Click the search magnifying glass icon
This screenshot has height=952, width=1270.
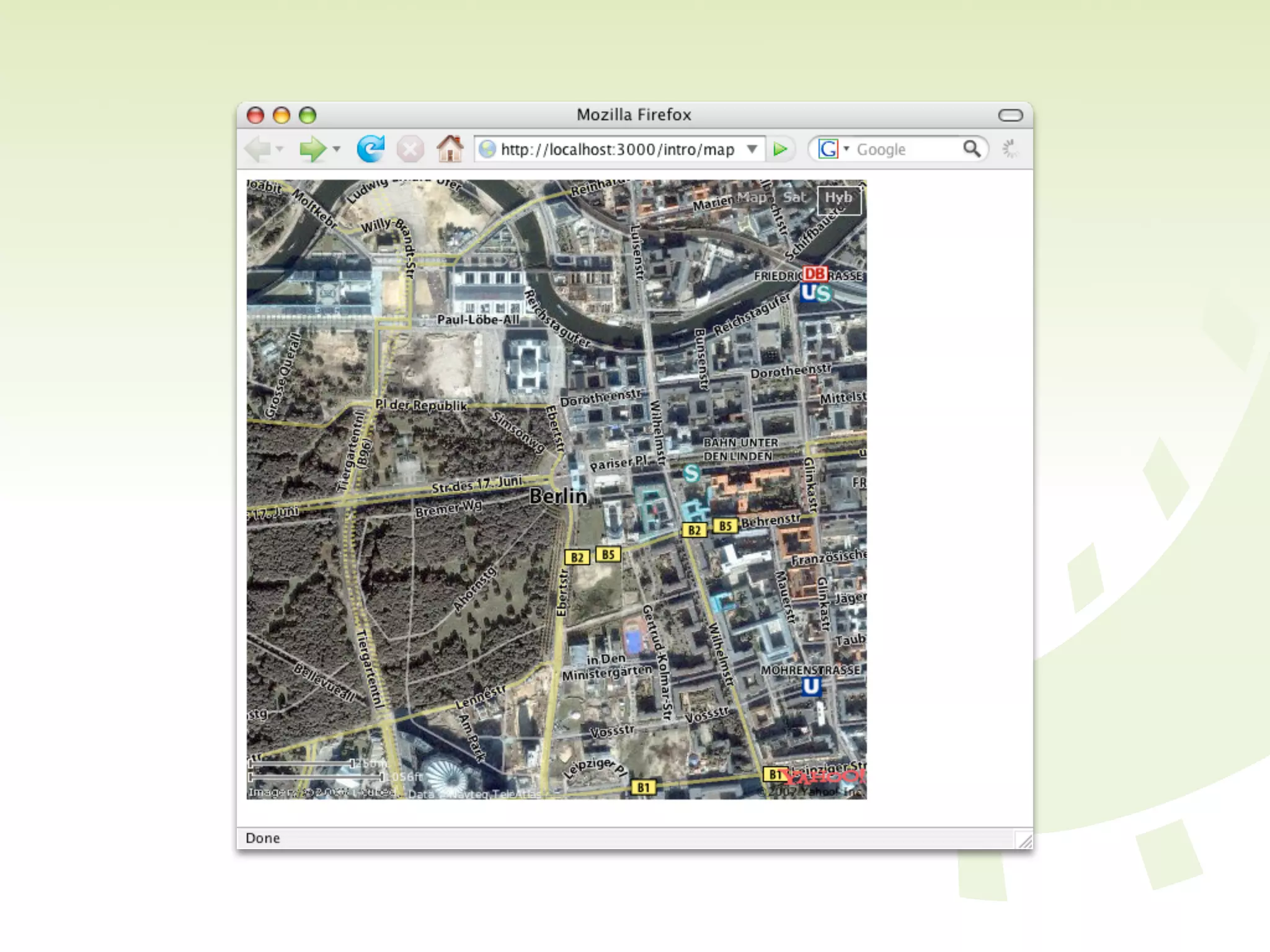point(972,149)
